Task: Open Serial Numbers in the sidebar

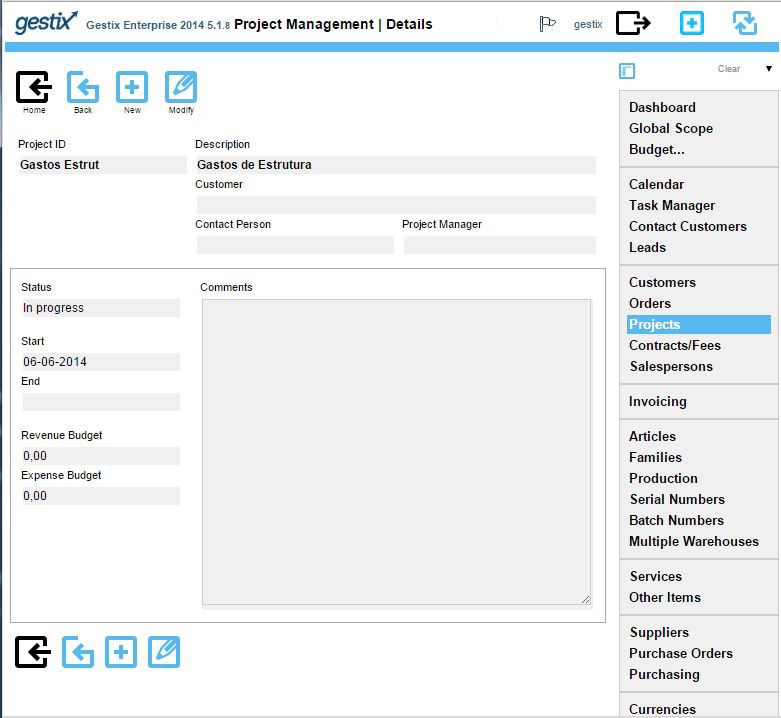Action: 677,499
